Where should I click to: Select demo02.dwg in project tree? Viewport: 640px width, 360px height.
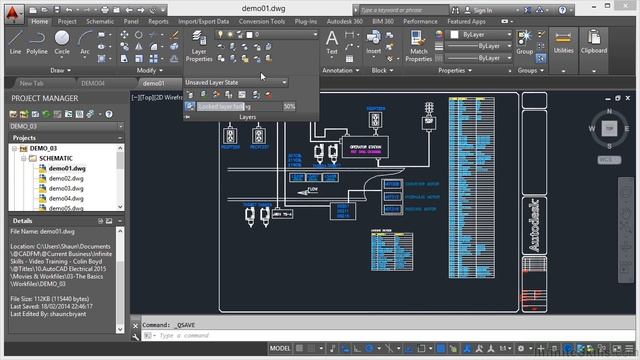point(66,178)
